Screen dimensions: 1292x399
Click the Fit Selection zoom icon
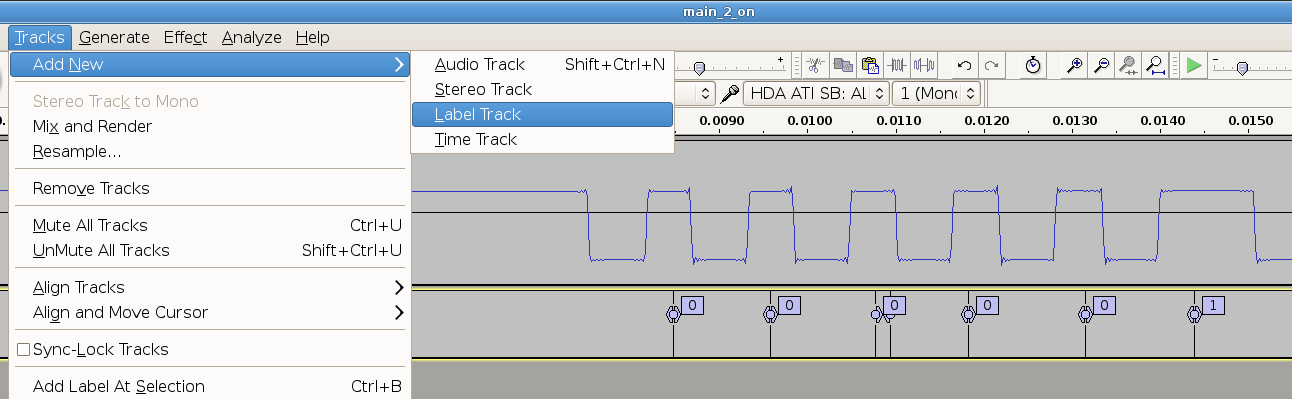pyautogui.click(x=1128, y=65)
